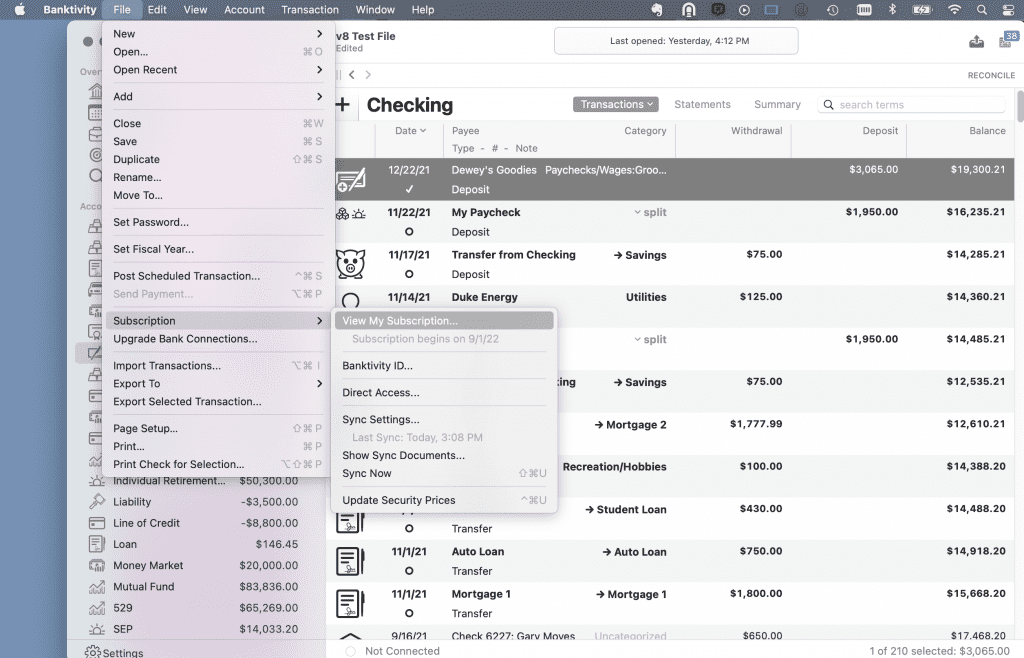Toggle cleared circle on 11/17/21 Transfer row

click(409, 274)
